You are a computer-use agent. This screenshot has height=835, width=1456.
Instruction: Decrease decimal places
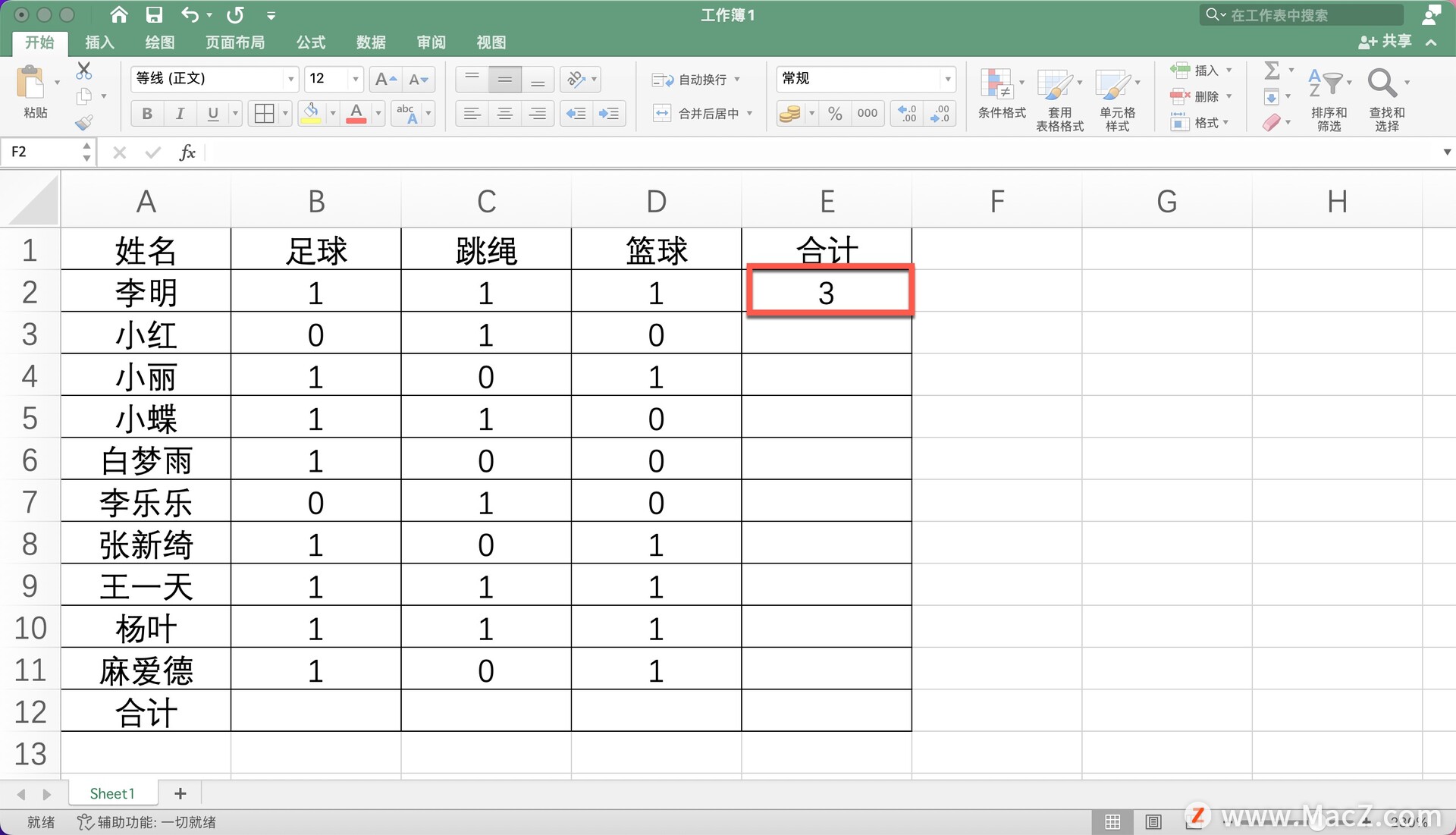pyautogui.click(x=940, y=114)
